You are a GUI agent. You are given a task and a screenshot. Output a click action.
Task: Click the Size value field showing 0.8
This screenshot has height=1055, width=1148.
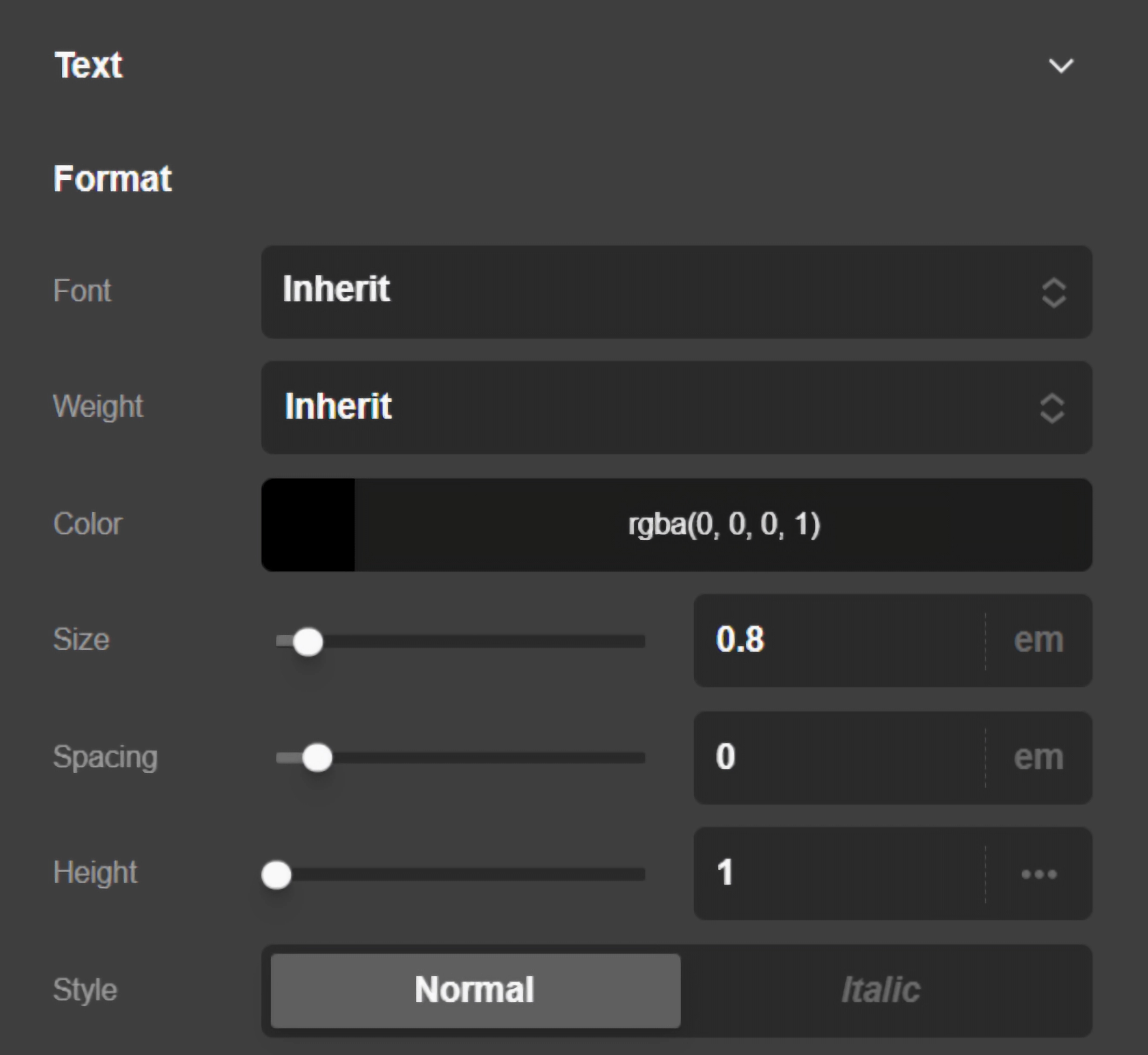coord(799,641)
